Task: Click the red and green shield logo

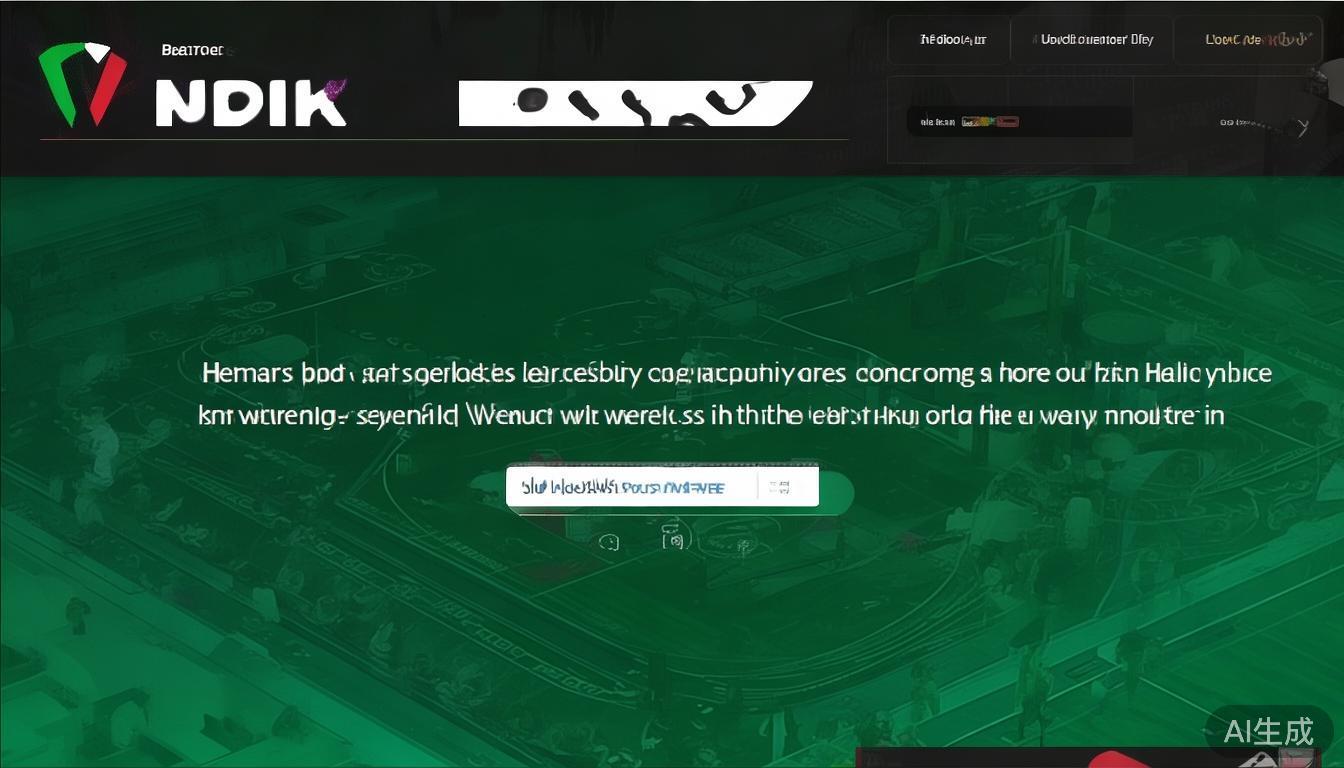Action: click(83, 84)
